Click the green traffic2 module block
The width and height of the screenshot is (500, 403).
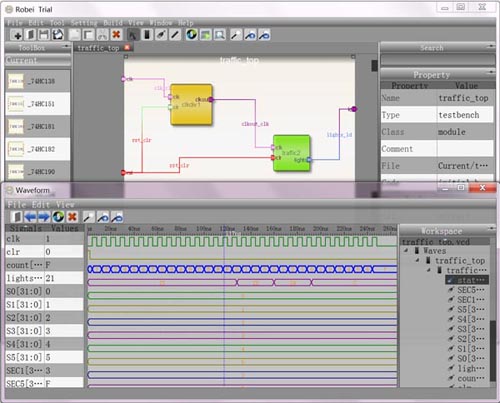click(292, 153)
